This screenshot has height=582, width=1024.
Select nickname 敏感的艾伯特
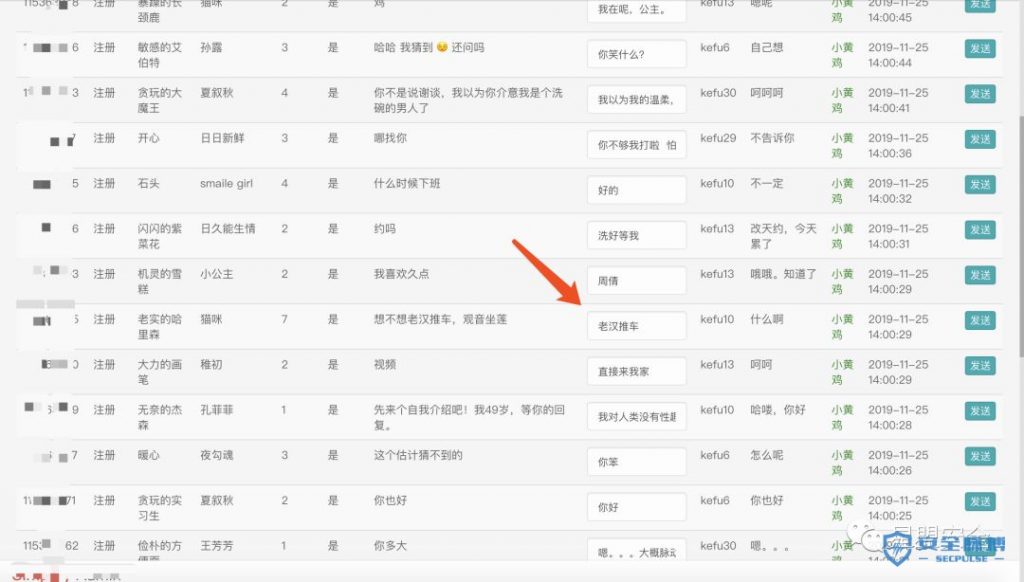pyautogui.click(x=159, y=55)
